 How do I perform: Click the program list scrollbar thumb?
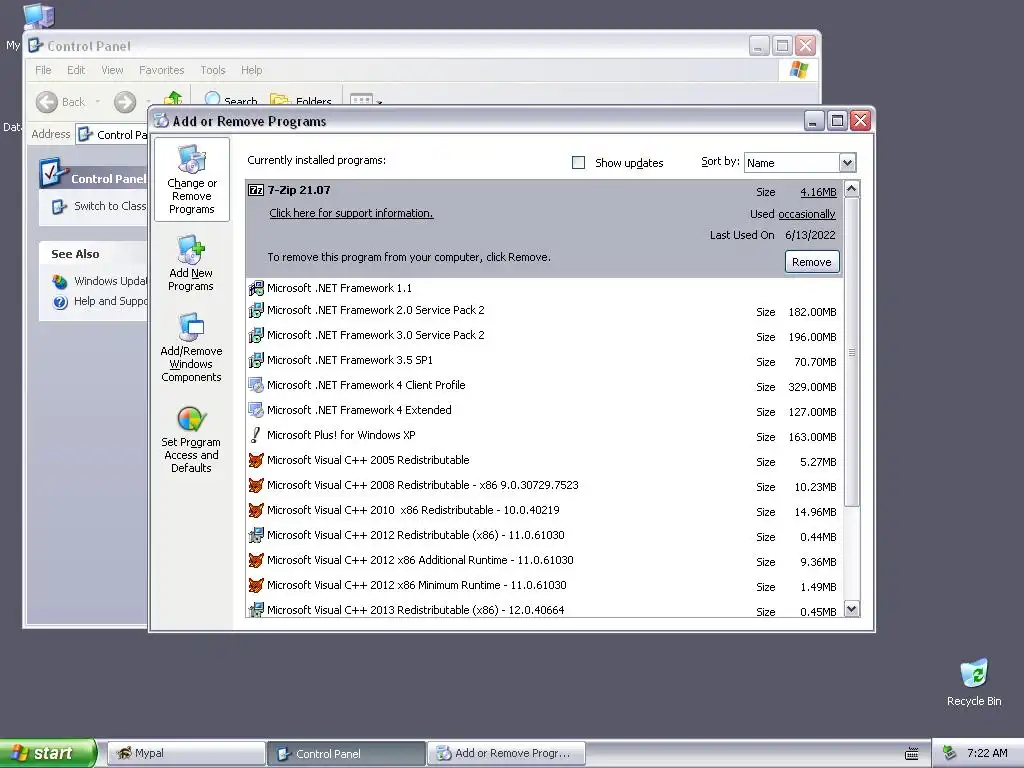[x=852, y=352]
